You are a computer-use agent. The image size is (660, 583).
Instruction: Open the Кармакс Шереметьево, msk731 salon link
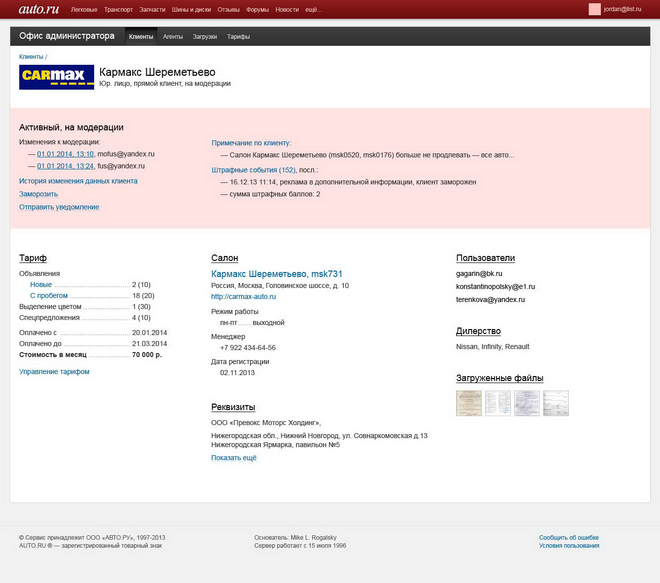277,274
